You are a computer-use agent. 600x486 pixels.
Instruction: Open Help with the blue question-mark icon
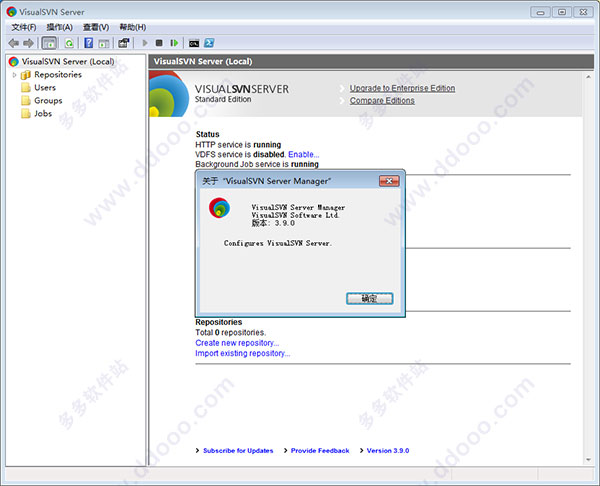88,43
